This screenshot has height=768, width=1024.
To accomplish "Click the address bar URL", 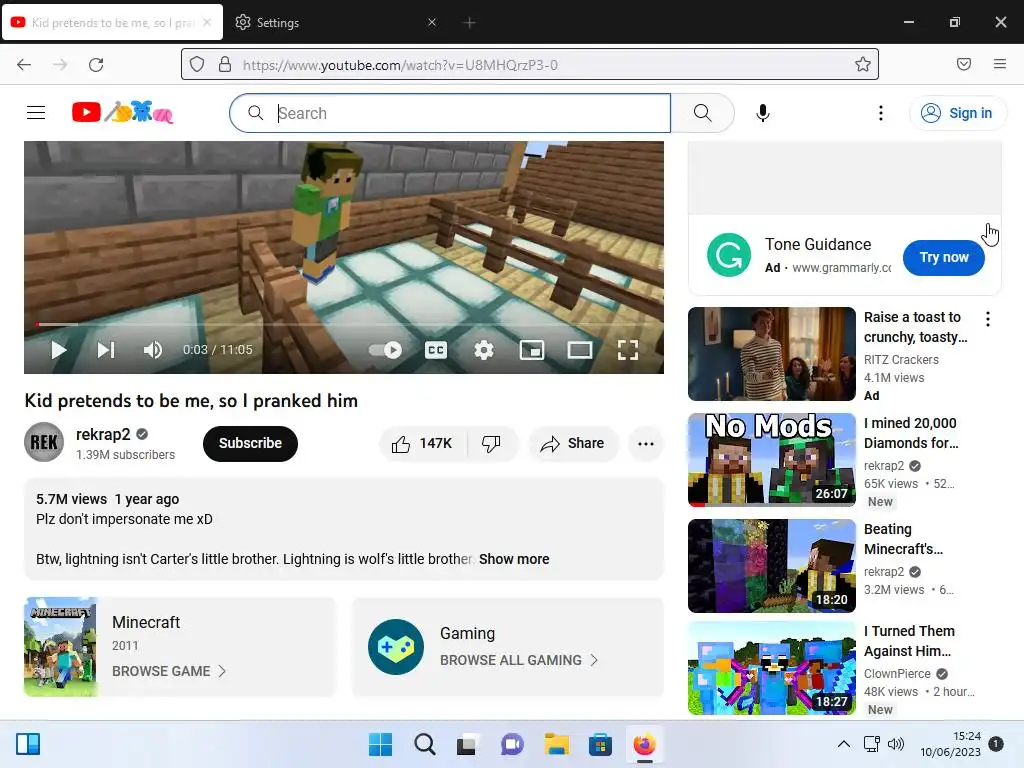I will [x=400, y=65].
